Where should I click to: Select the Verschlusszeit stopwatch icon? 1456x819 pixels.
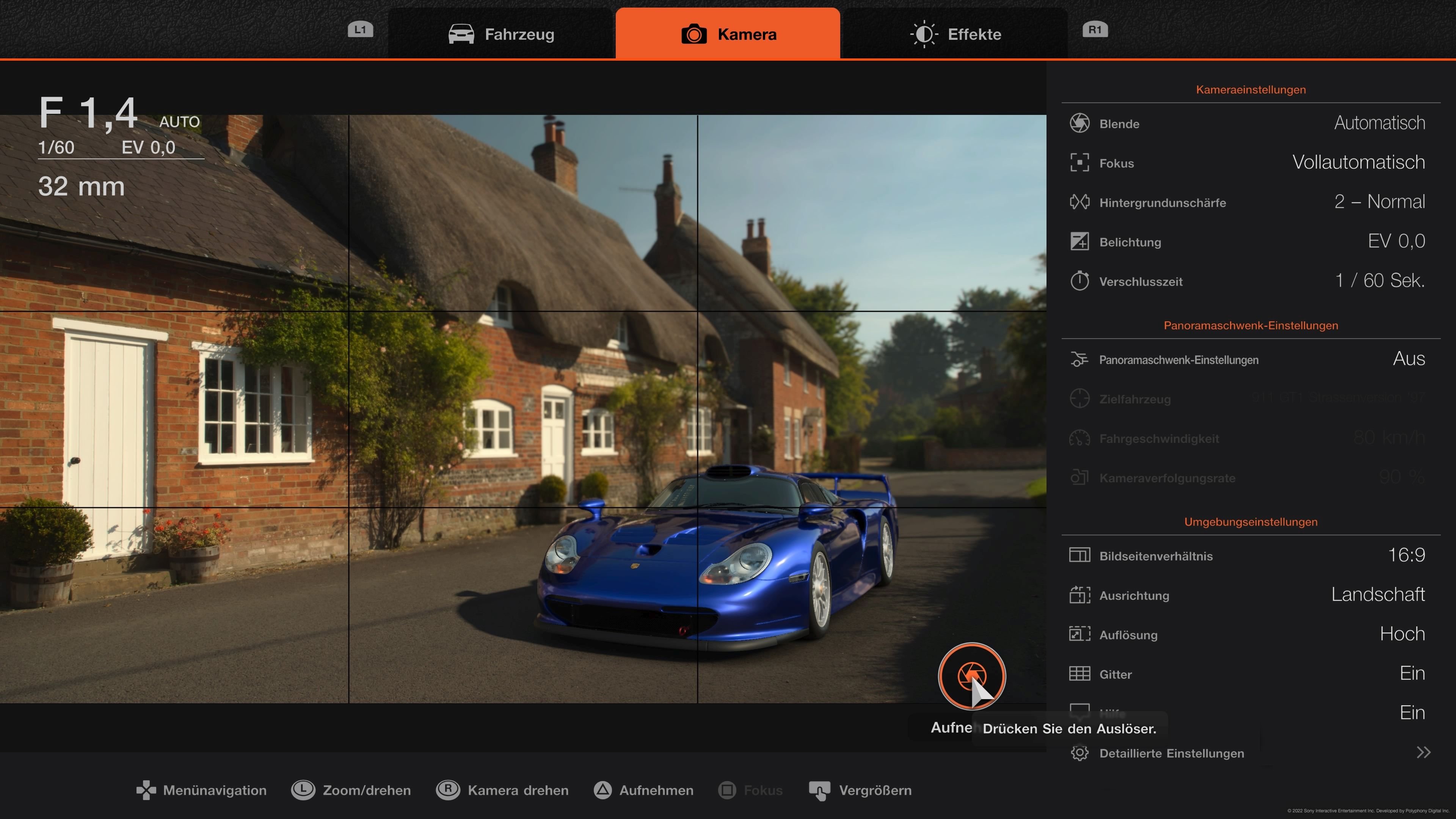pos(1080,281)
